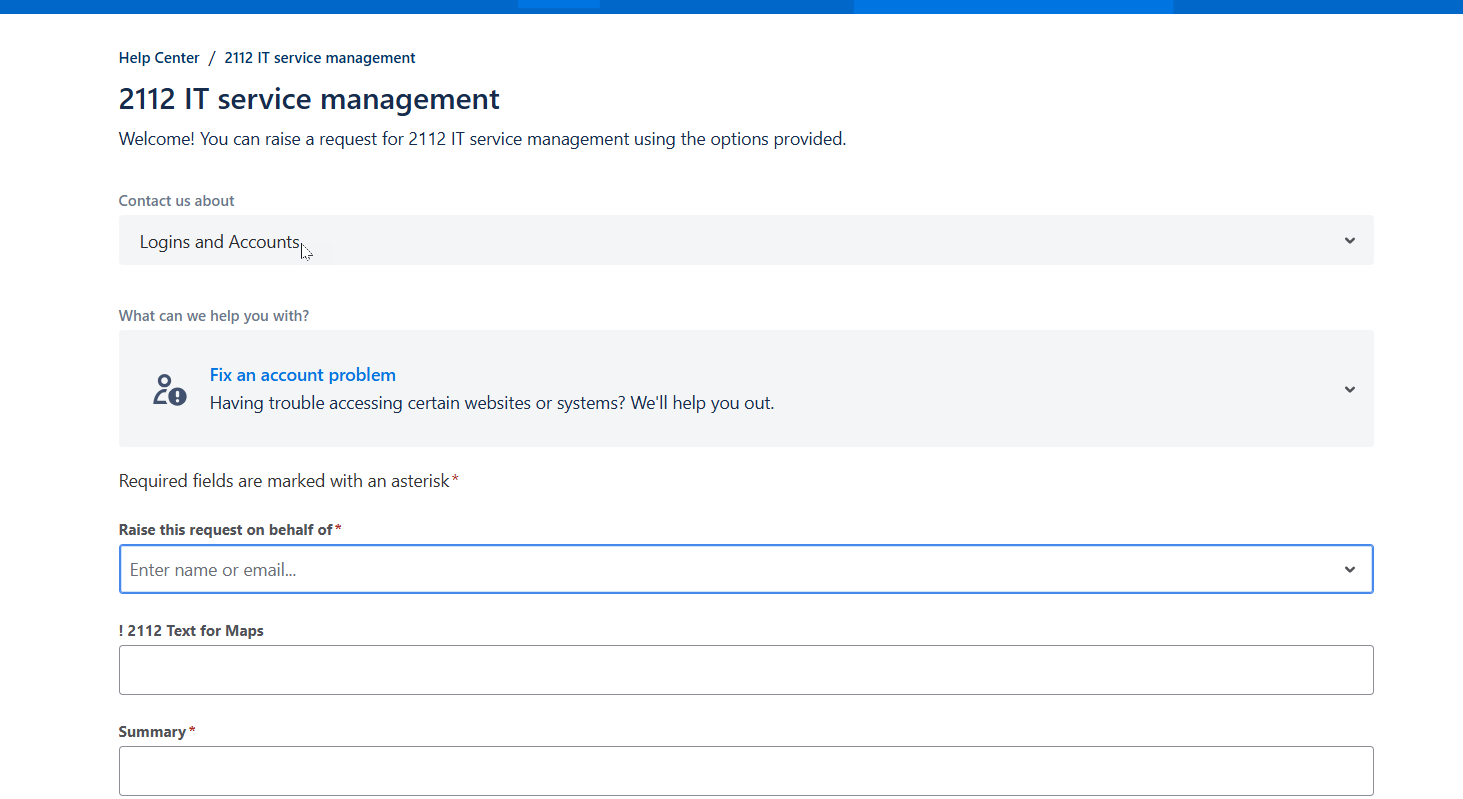Viewport: 1463px width, 799px height.
Task: Click the chevron arrow in Logins and Accounts selector
Action: coord(1349,241)
